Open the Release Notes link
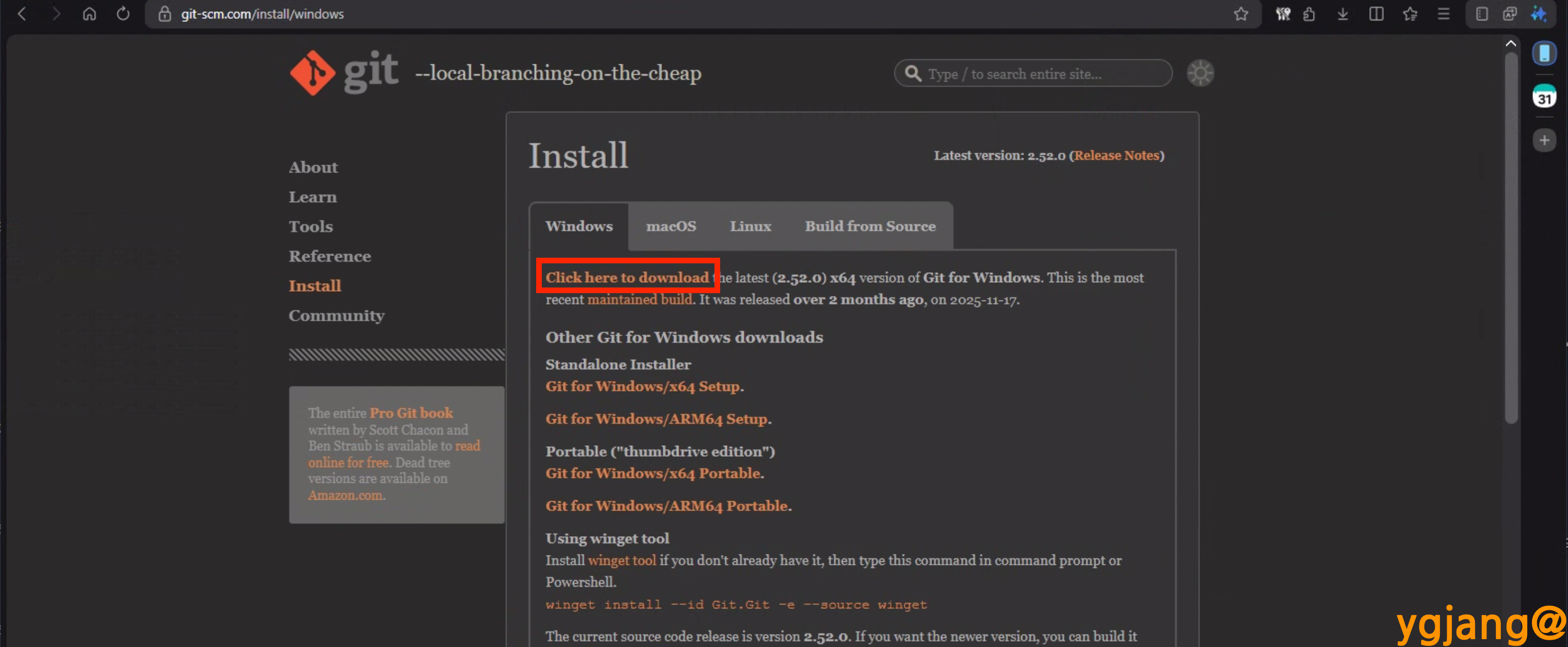 (x=1116, y=155)
